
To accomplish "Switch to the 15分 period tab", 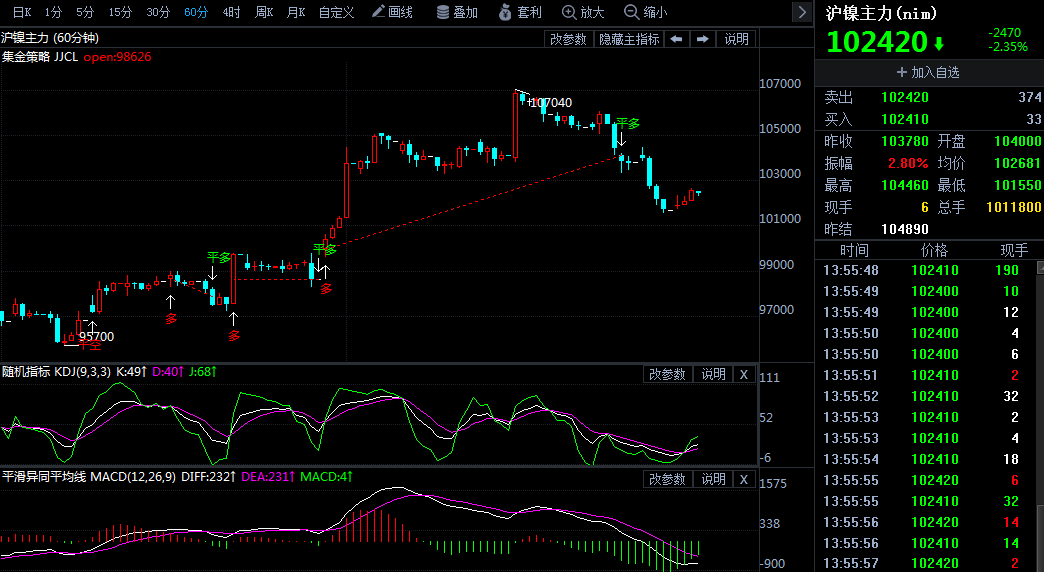I will pyautogui.click(x=121, y=12).
